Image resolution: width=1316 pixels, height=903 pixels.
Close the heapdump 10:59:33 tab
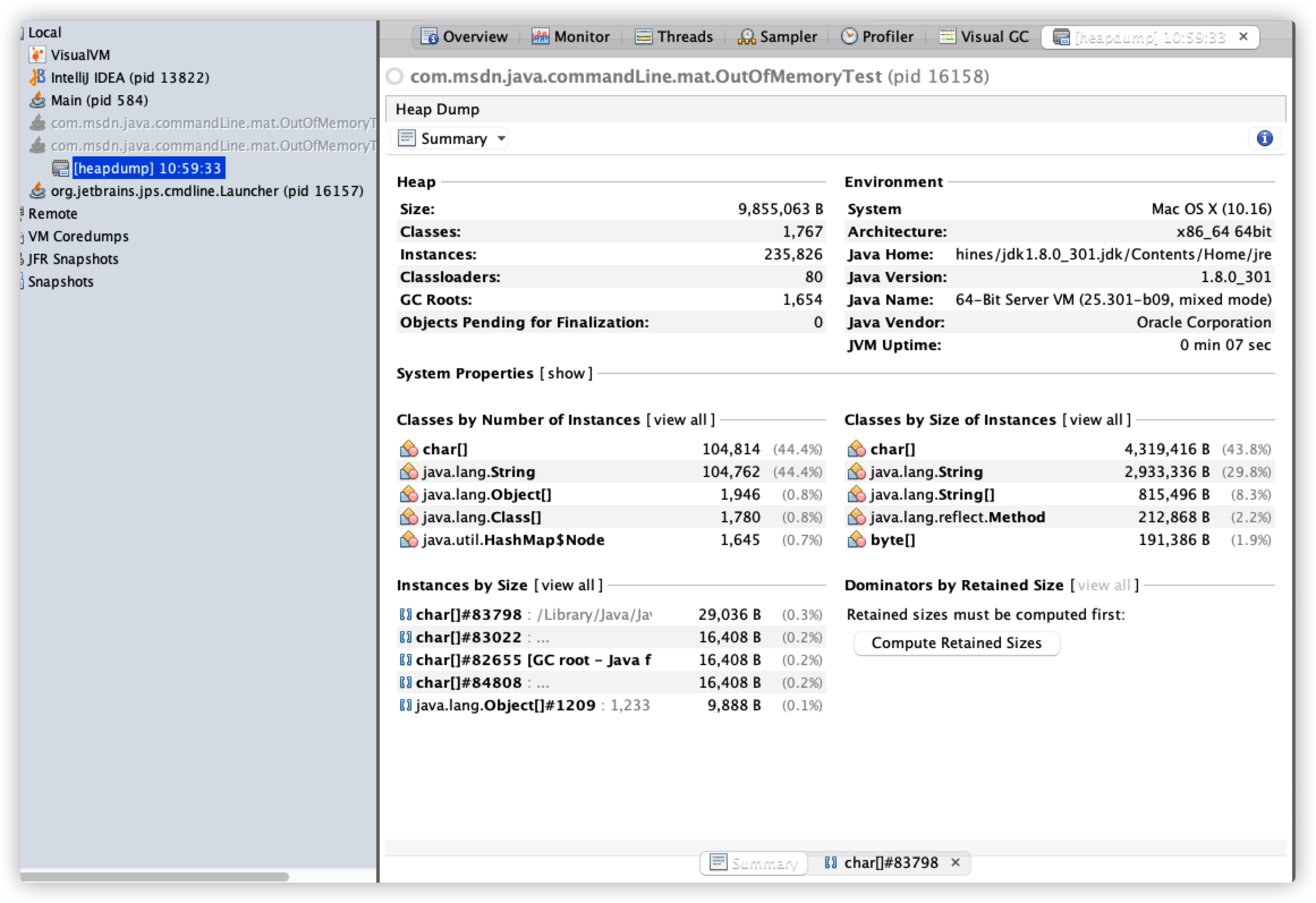[x=1244, y=37]
